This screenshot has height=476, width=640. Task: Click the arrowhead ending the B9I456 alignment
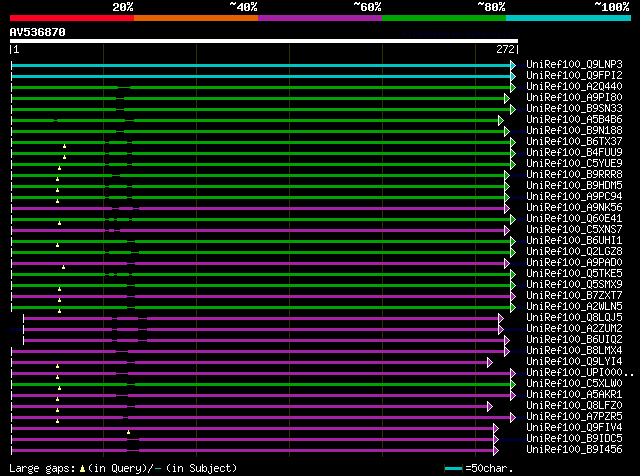(496, 451)
